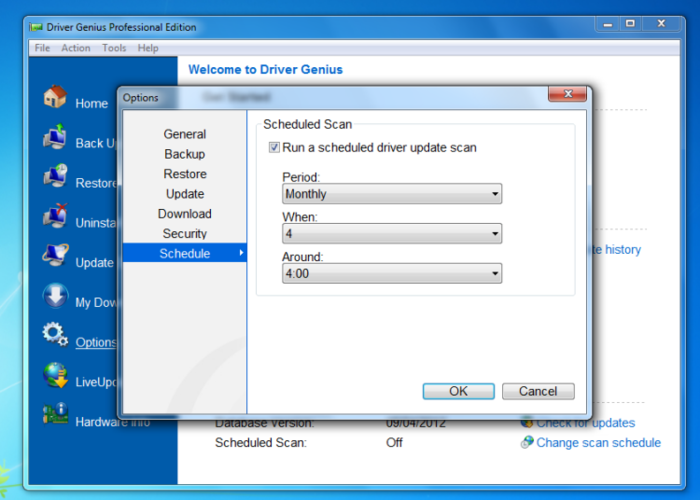This screenshot has width=700, height=500.
Task: Click the Welcome to Driver Genius heading
Action: tap(265, 70)
